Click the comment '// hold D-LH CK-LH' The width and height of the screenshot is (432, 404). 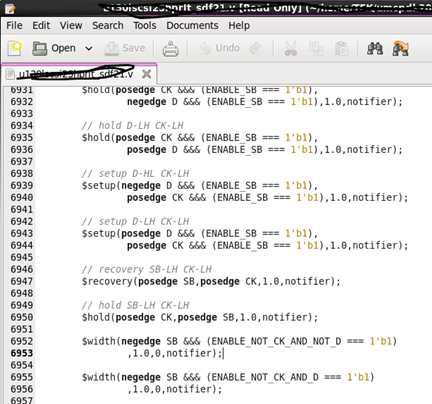click(x=133, y=126)
